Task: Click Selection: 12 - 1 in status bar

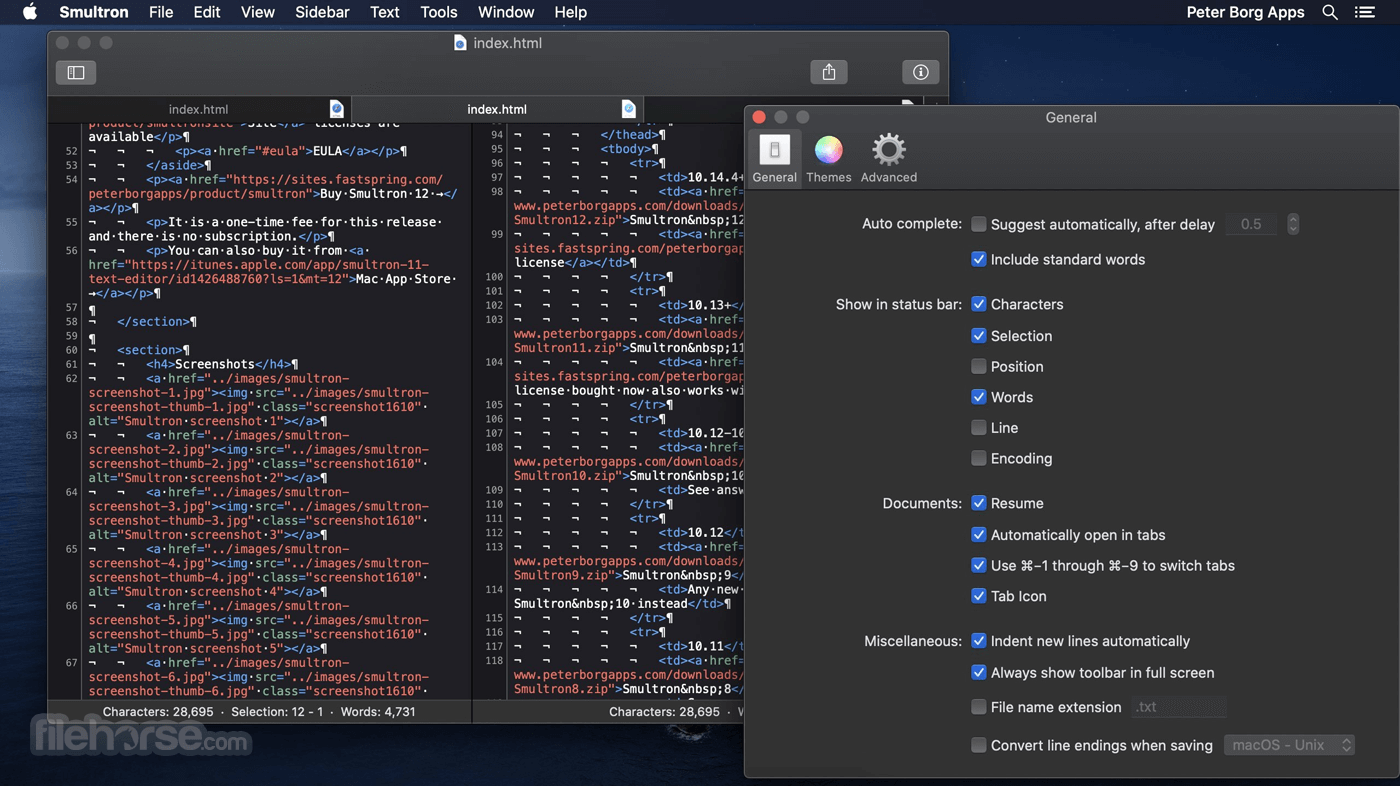Action: coord(277,712)
